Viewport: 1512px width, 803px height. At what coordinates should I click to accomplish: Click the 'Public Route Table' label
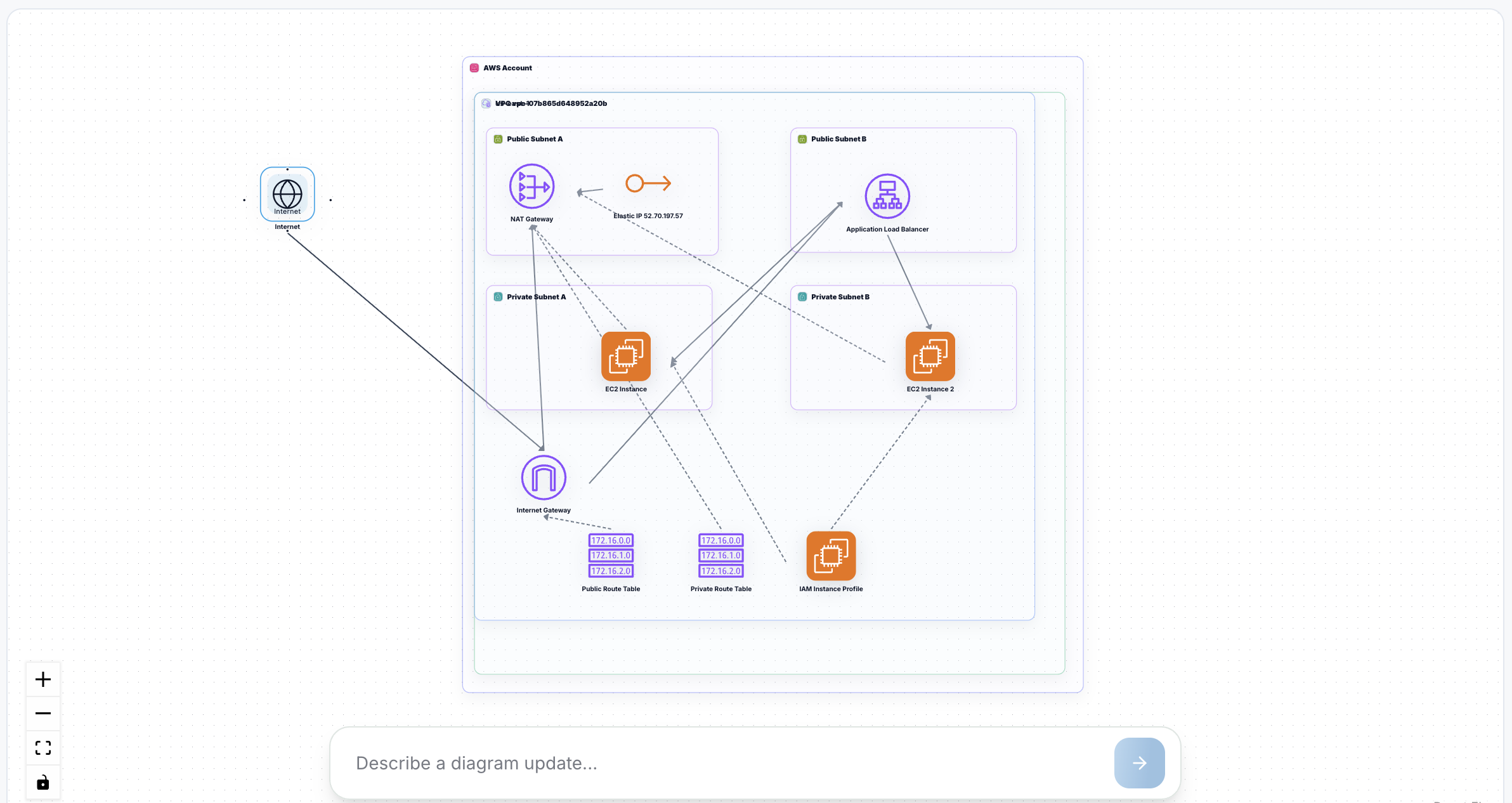(611, 589)
